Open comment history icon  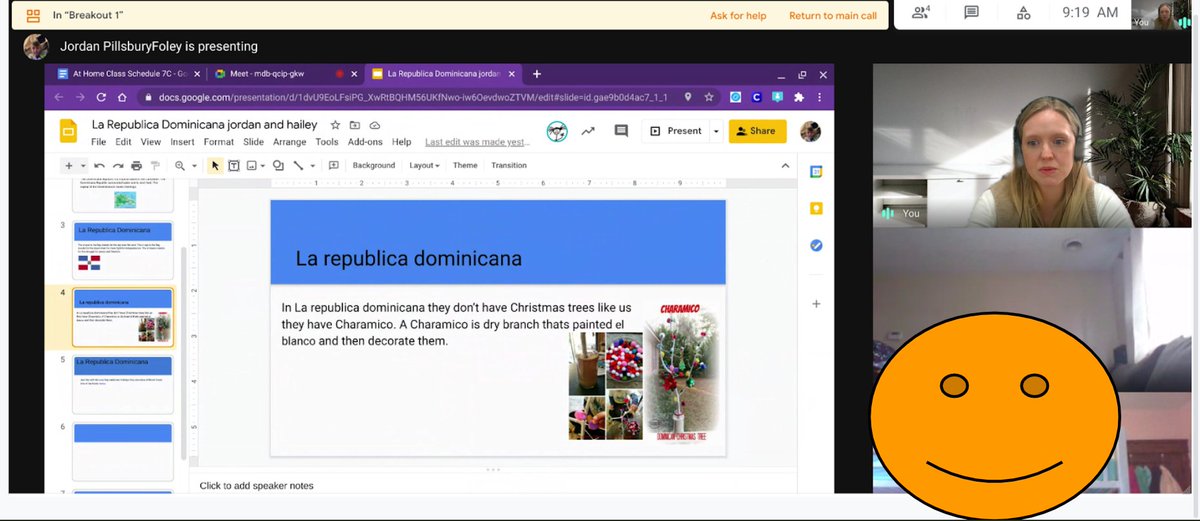click(x=621, y=131)
